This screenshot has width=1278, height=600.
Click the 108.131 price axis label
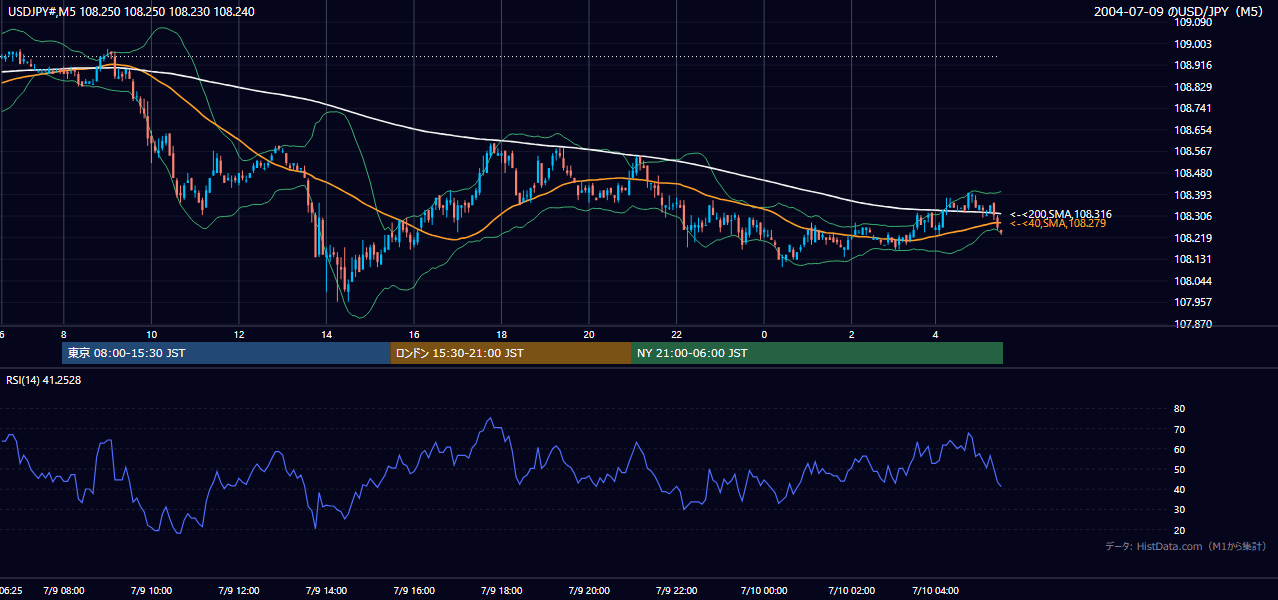(x=1192, y=259)
